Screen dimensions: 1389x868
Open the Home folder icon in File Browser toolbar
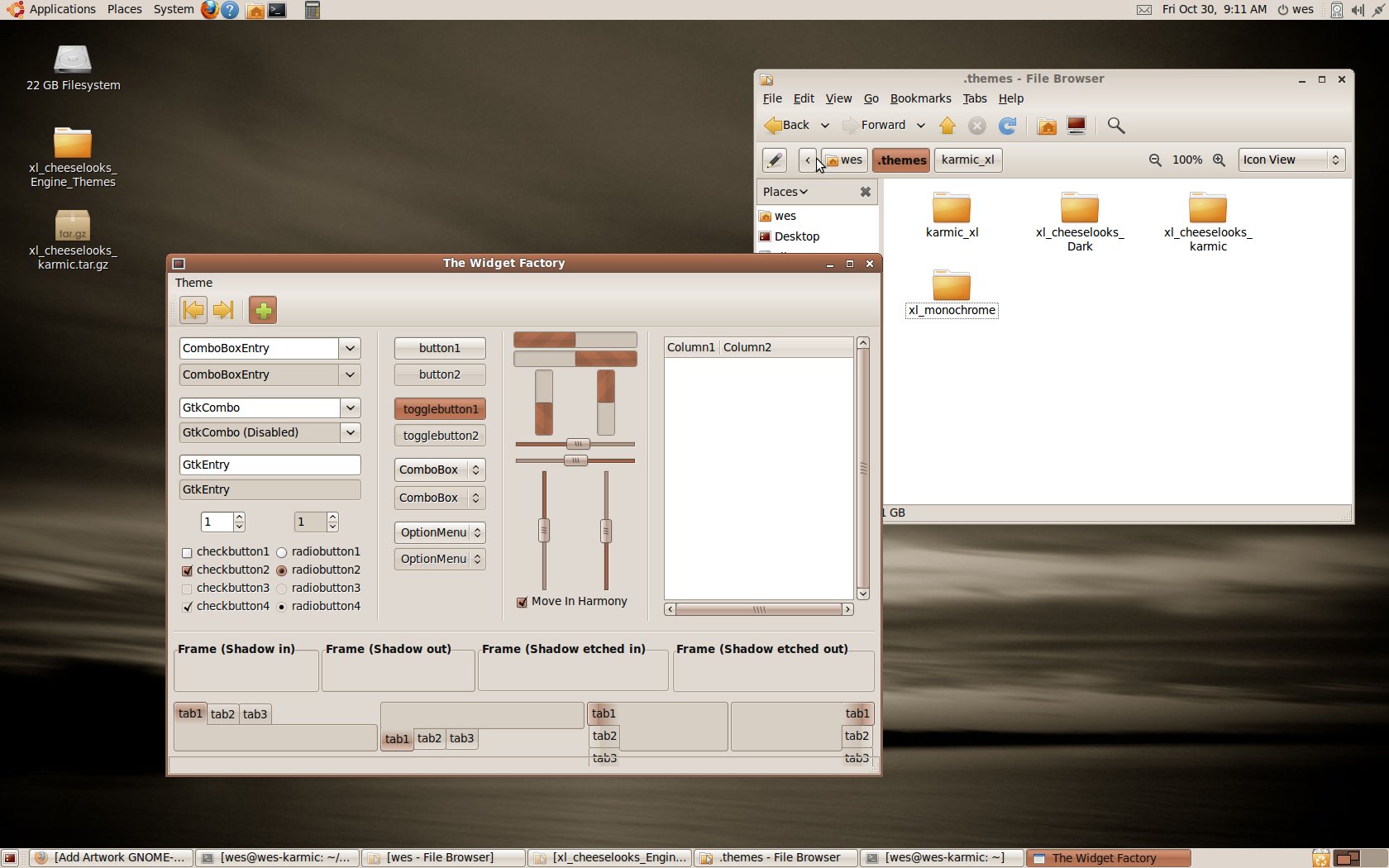(1047, 126)
